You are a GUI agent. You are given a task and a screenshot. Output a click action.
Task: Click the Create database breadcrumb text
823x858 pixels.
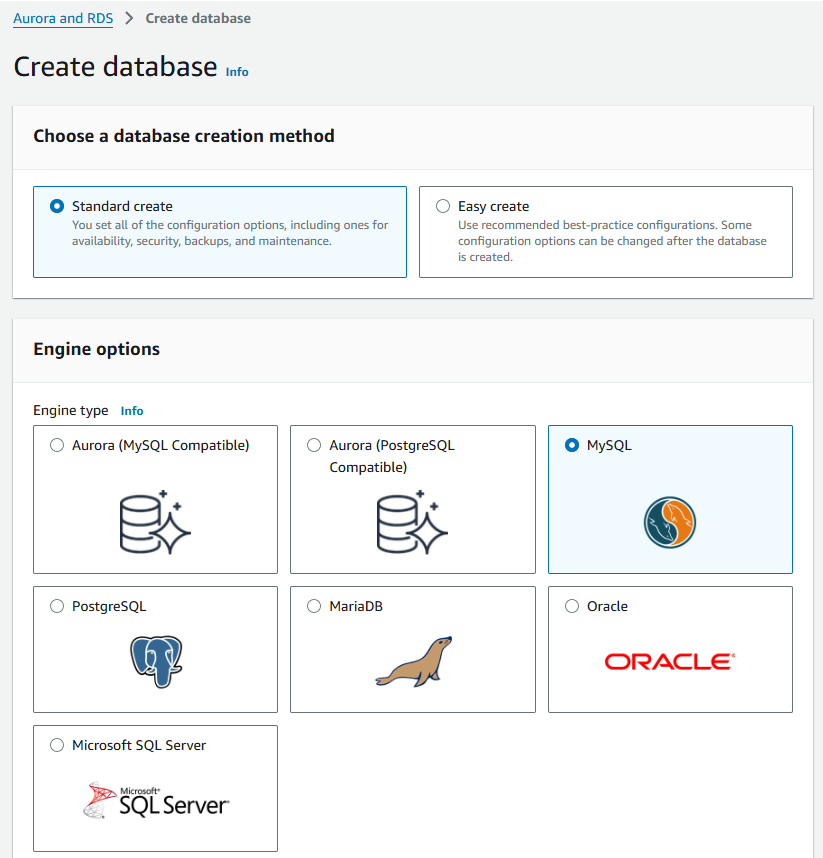(198, 19)
